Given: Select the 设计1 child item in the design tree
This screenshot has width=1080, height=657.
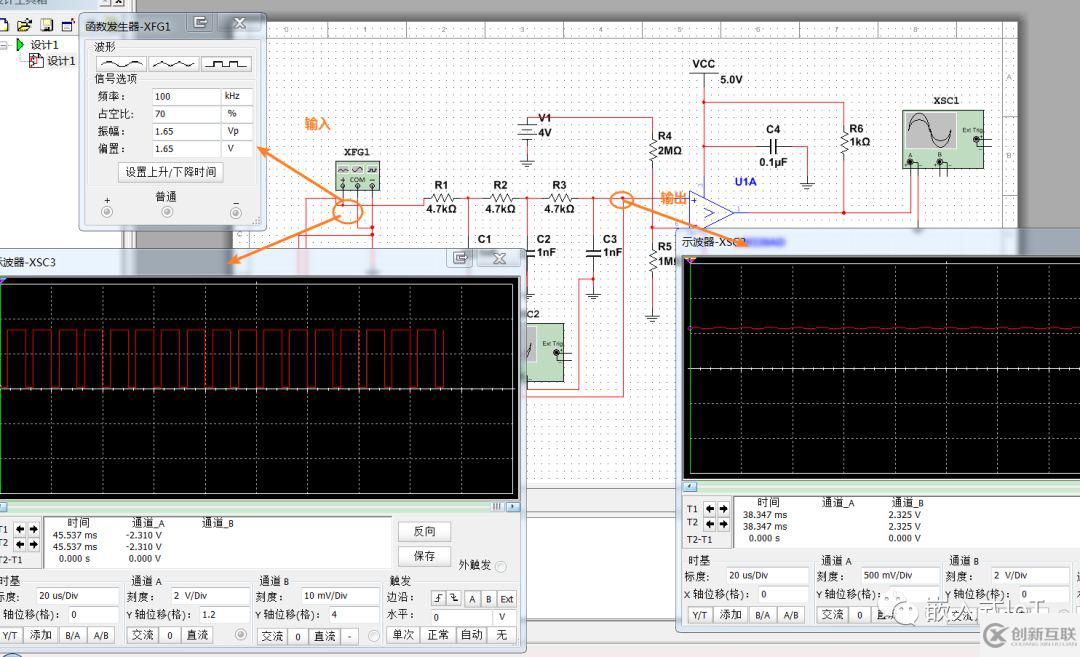Looking at the screenshot, I should (59, 61).
